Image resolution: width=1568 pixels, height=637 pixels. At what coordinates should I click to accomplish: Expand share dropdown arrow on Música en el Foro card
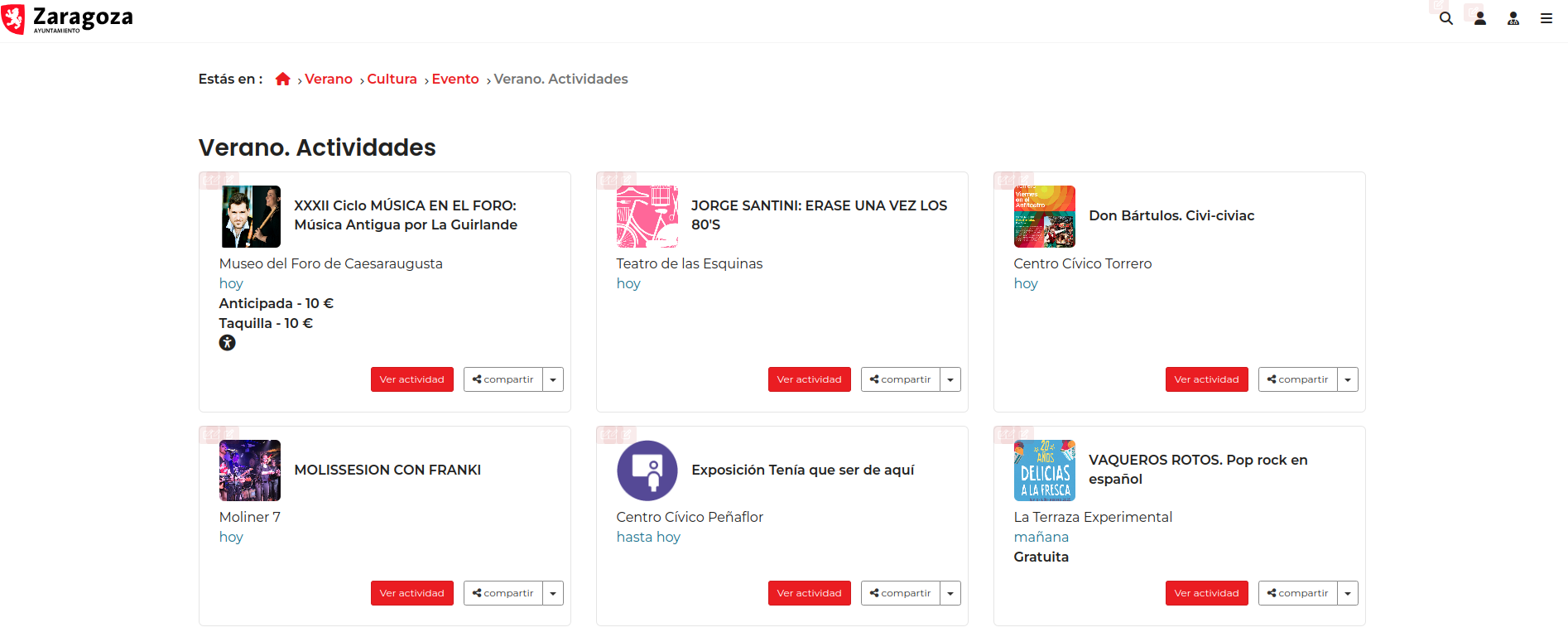[x=553, y=379]
